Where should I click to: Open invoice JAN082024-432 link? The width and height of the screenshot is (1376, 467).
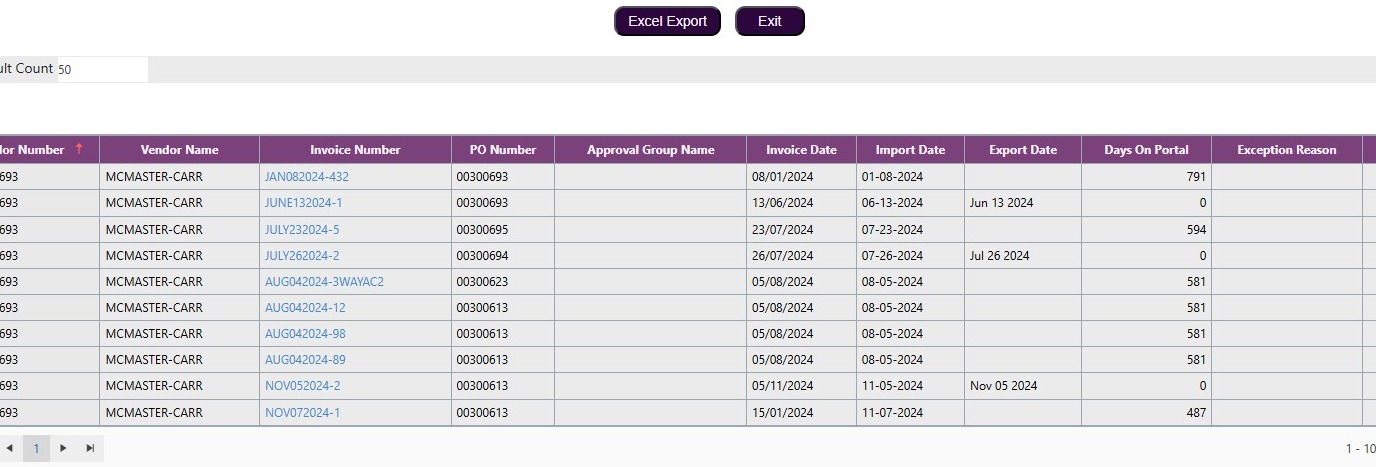point(307,177)
